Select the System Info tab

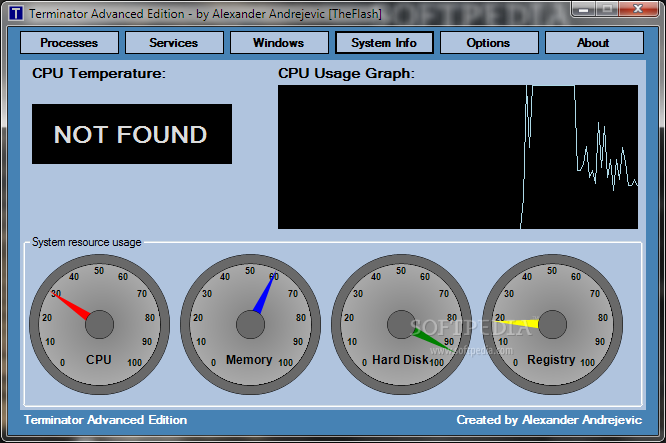click(384, 43)
